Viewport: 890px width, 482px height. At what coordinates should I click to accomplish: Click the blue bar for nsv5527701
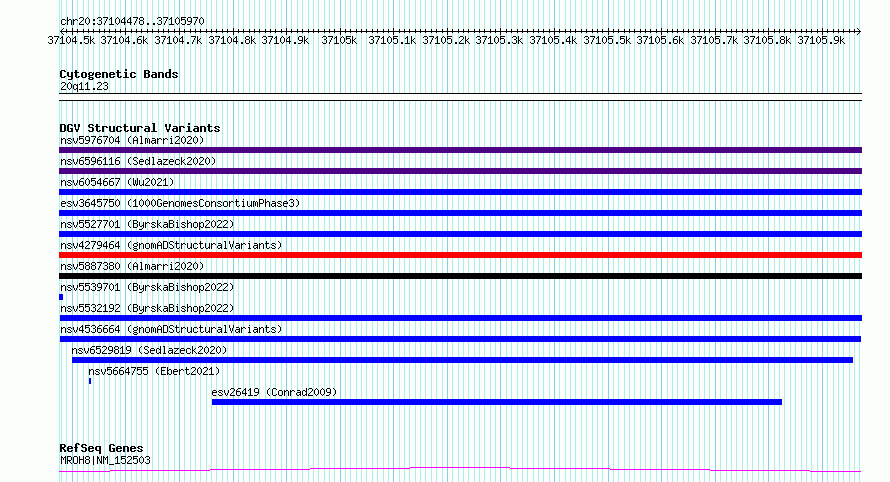[x=460, y=234]
